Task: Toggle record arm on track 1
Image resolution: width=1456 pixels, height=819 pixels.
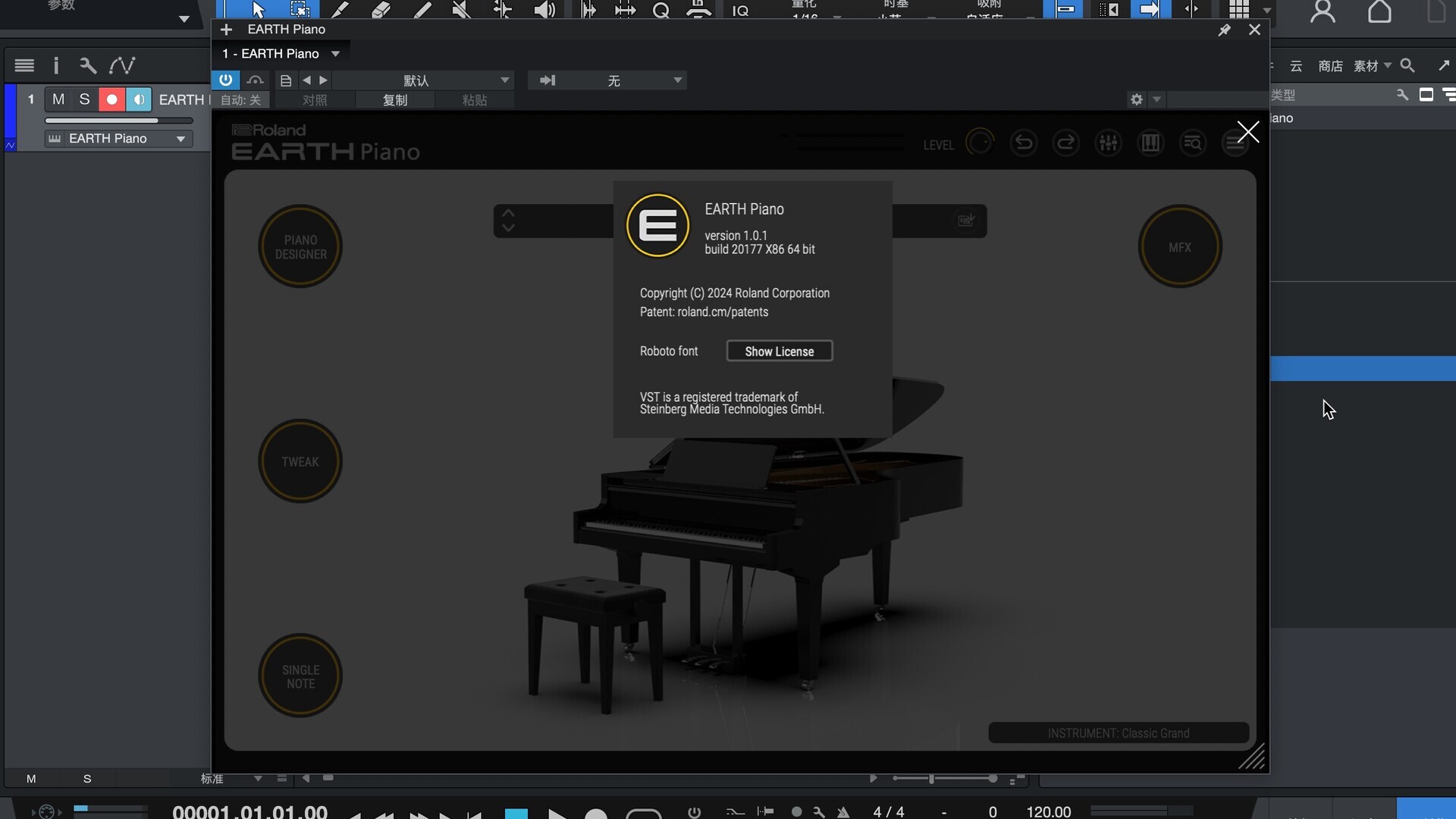Action: pyautogui.click(x=111, y=99)
